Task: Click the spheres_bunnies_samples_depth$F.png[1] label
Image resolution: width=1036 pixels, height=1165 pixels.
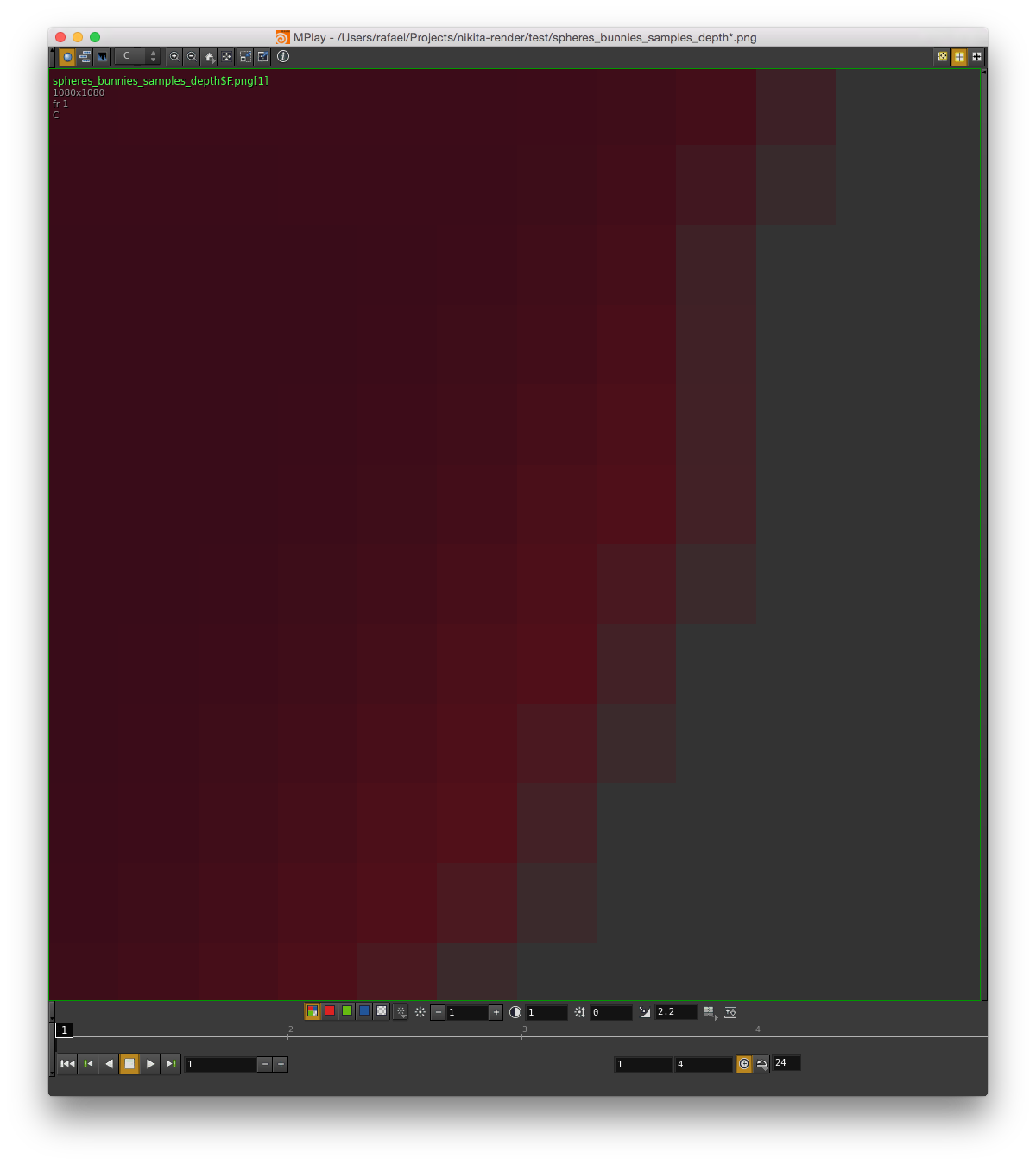Action: (x=161, y=81)
